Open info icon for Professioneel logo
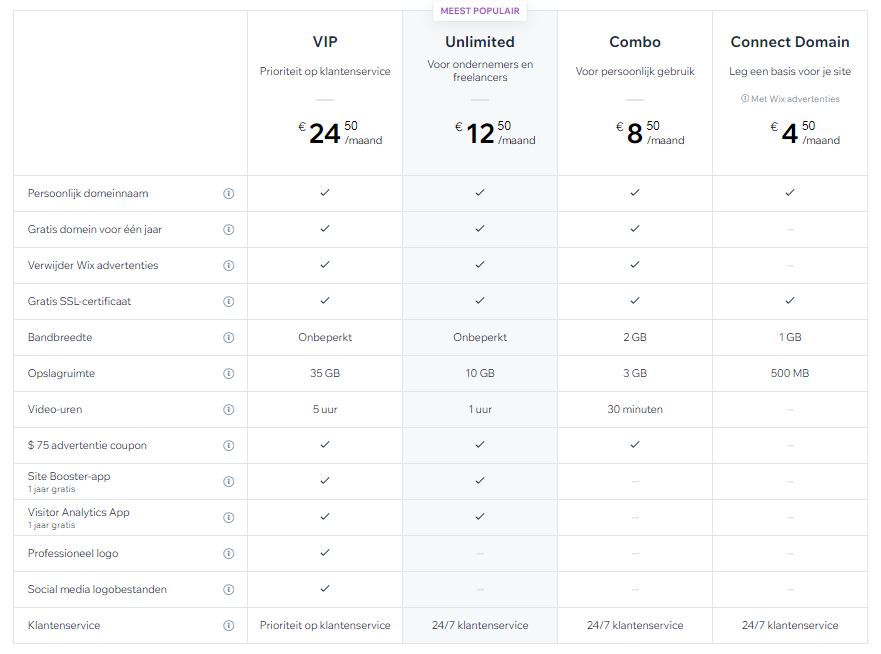881x654 pixels. [x=228, y=554]
